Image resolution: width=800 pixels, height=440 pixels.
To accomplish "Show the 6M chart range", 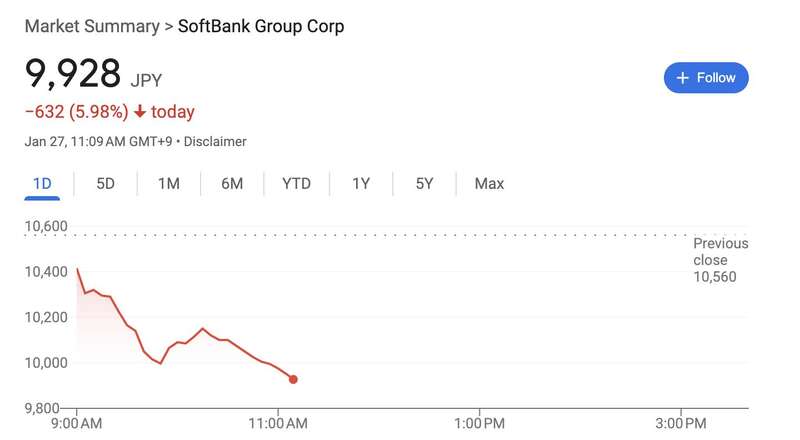I will [232, 184].
